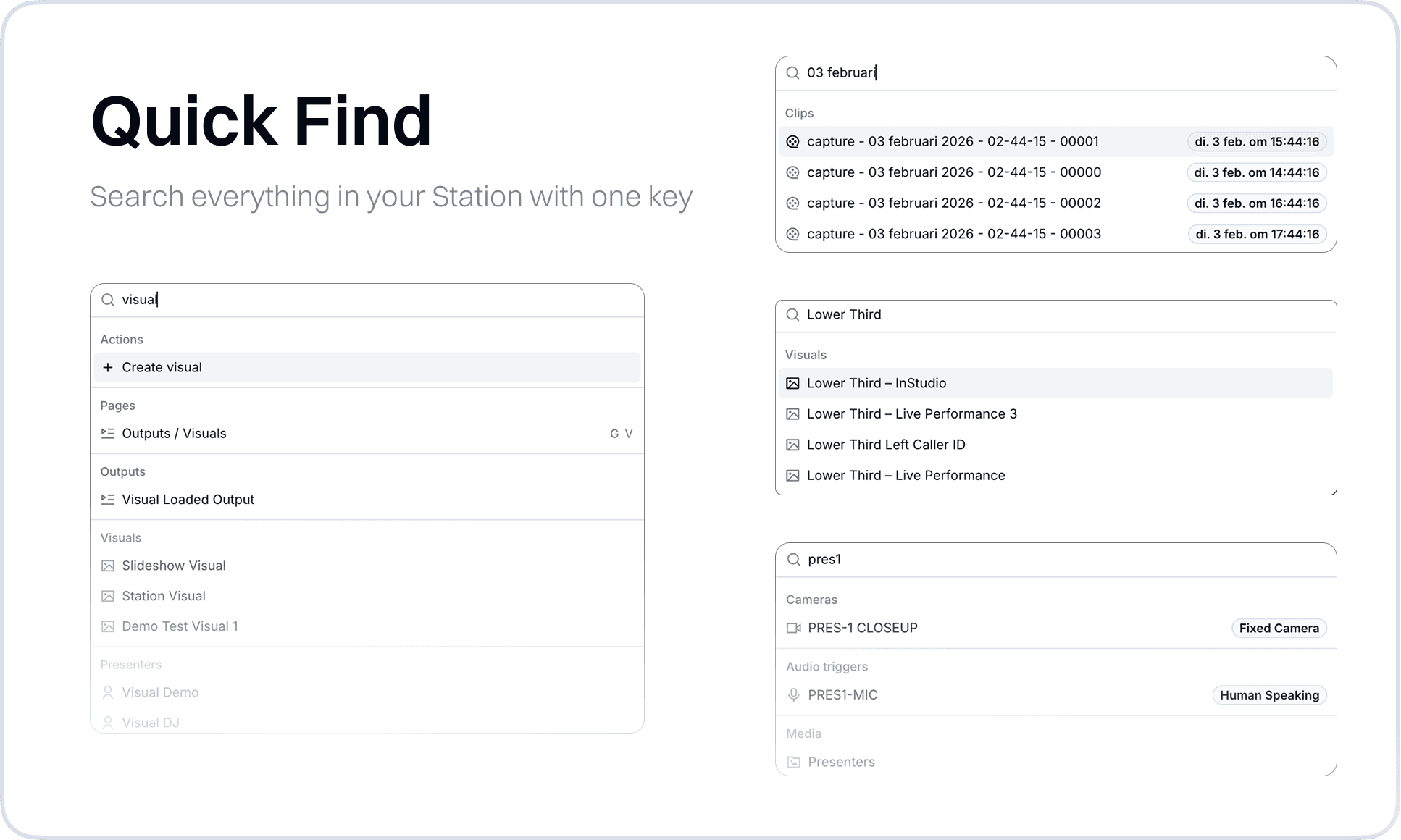Click the camera icon next to PRES-1 CLOSEUP
The height and width of the screenshot is (840, 1401).
tap(794, 628)
